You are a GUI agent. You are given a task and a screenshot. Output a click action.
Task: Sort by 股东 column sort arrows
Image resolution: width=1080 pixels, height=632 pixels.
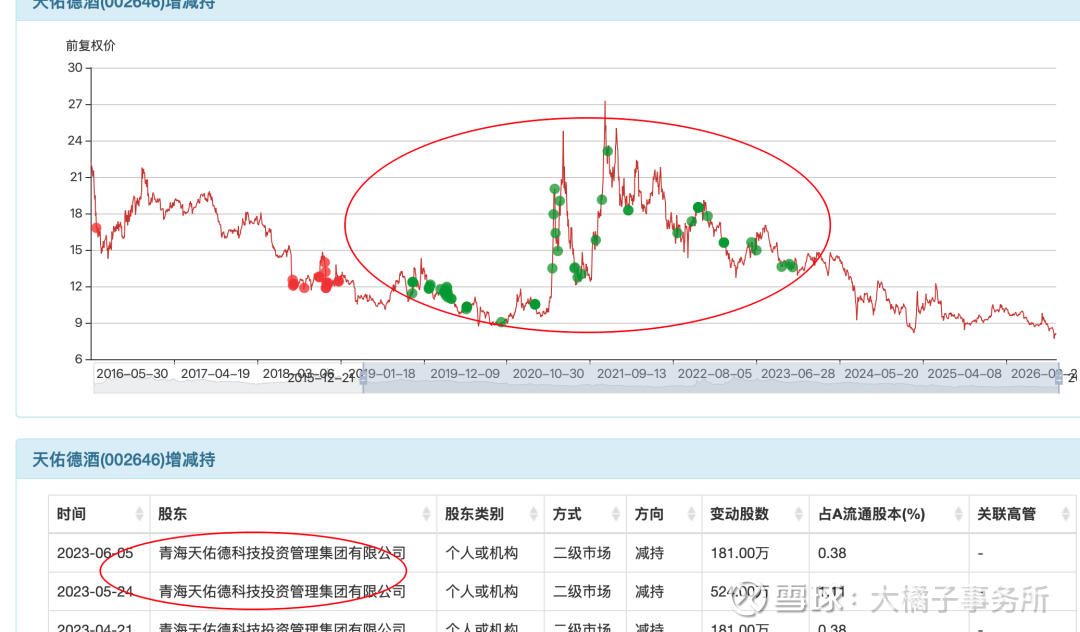pyautogui.click(x=426, y=514)
